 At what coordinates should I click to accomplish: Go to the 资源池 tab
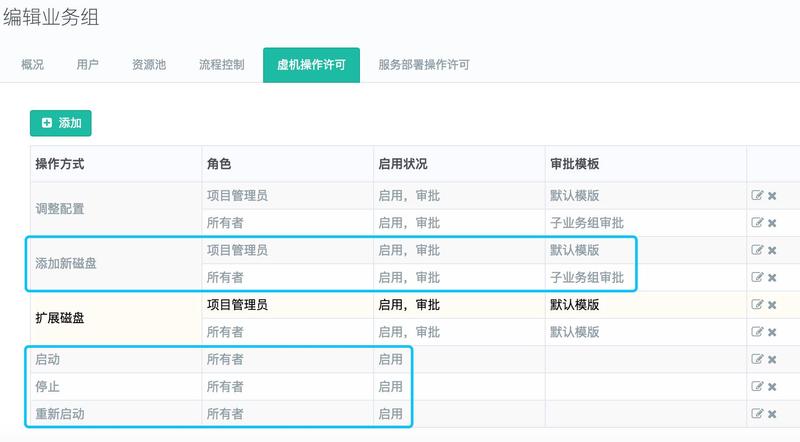coord(149,65)
